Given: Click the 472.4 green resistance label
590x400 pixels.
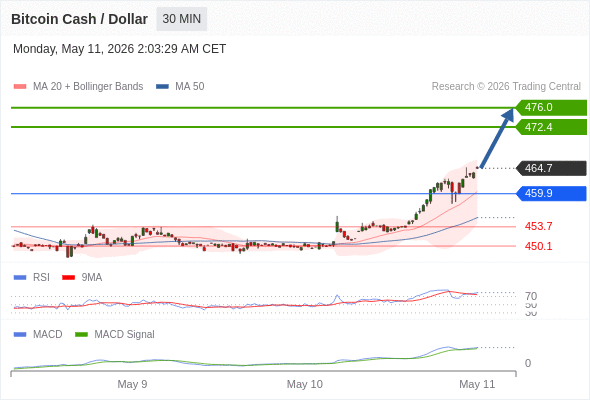Looking at the screenshot, I should [x=551, y=127].
